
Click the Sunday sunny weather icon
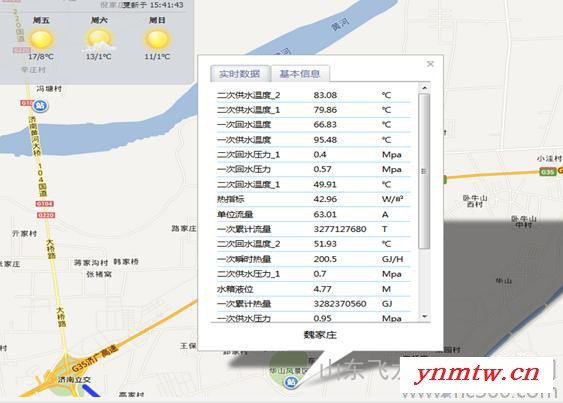pos(157,40)
